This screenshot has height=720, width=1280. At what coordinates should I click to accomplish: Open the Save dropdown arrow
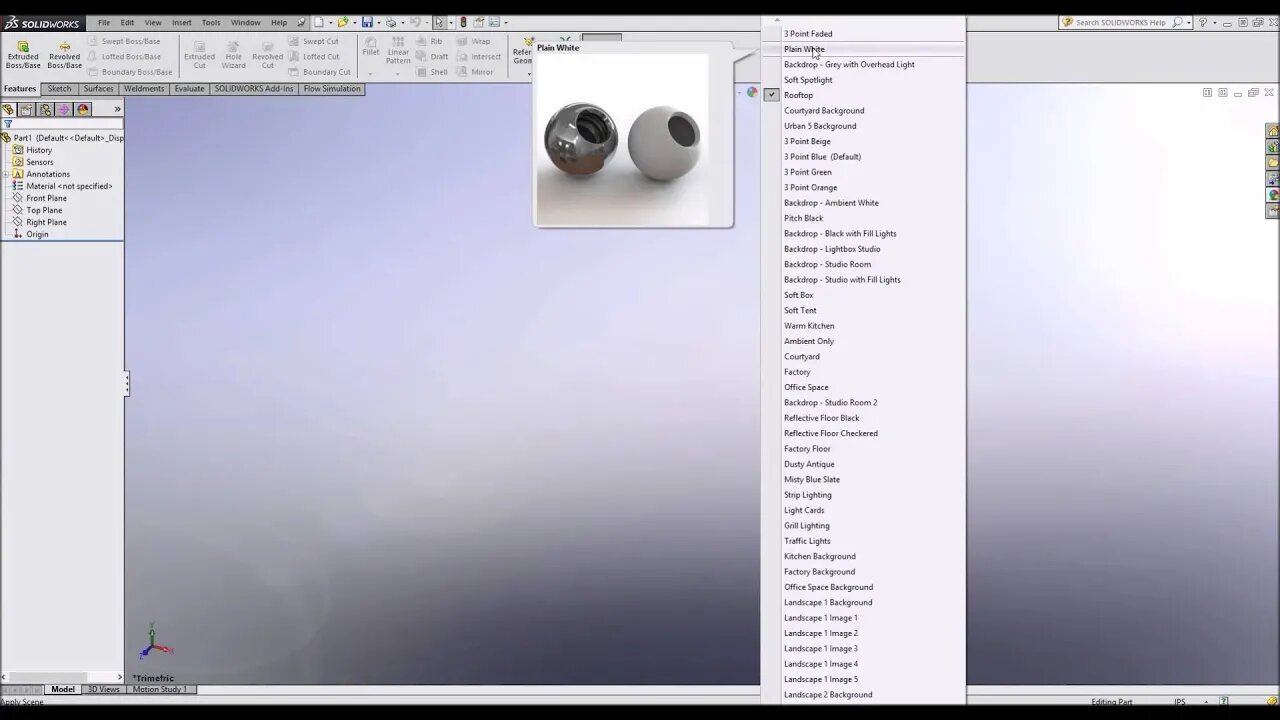(378, 22)
